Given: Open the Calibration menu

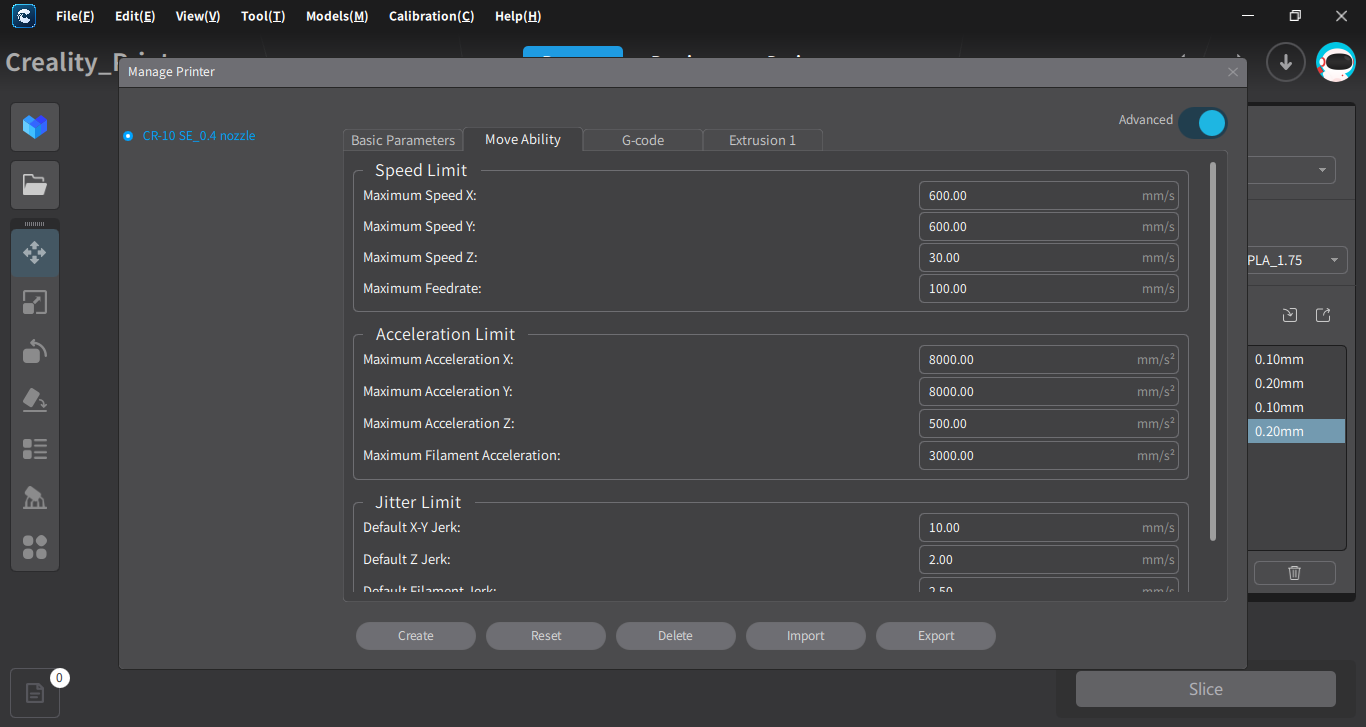Looking at the screenshot, I should point(431,16).
